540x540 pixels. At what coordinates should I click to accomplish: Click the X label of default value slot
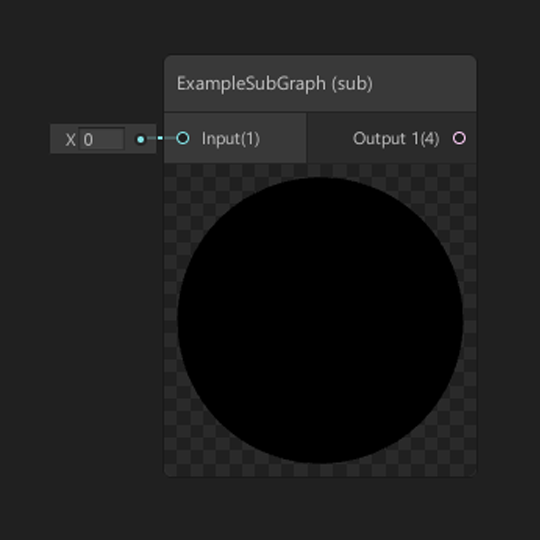tap(70, 139)
